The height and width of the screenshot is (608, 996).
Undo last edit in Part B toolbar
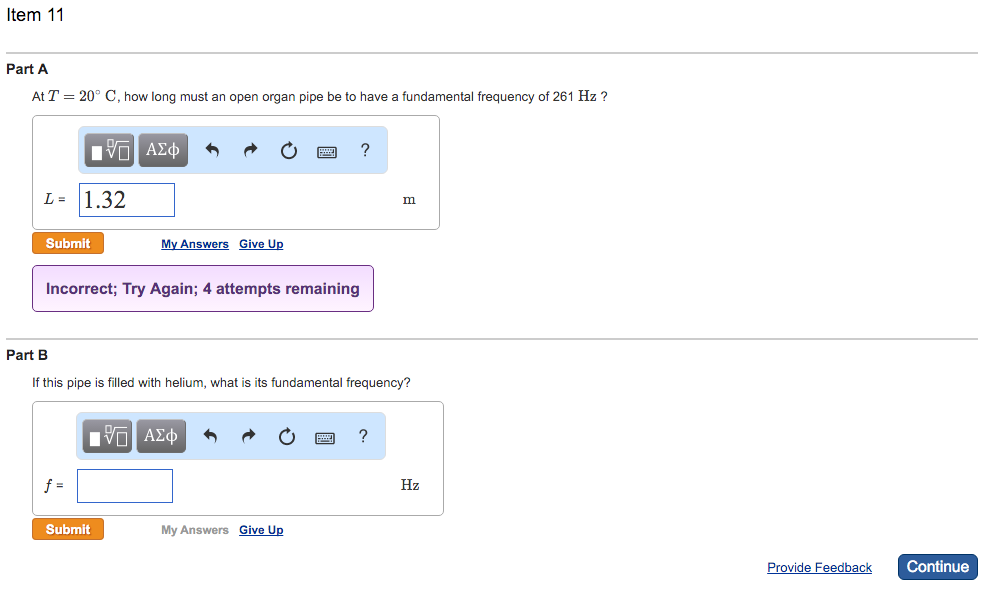[x=211, y=437]
